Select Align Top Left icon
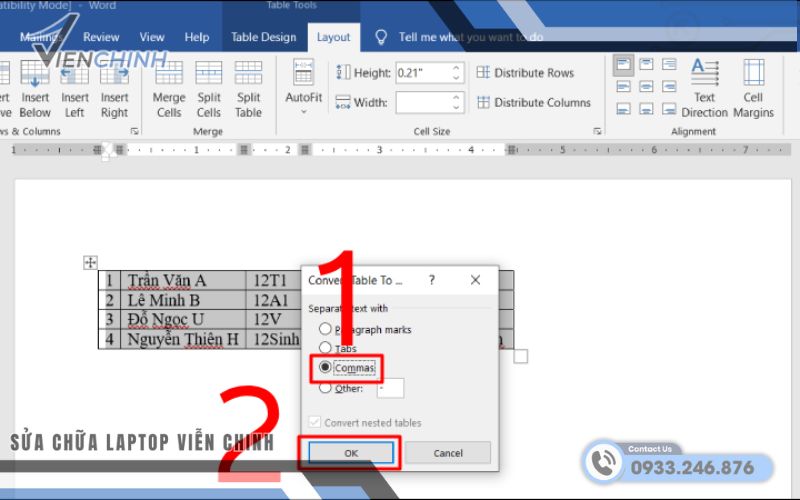The height and width of the screenshot is (500, 800). (623, 65)
